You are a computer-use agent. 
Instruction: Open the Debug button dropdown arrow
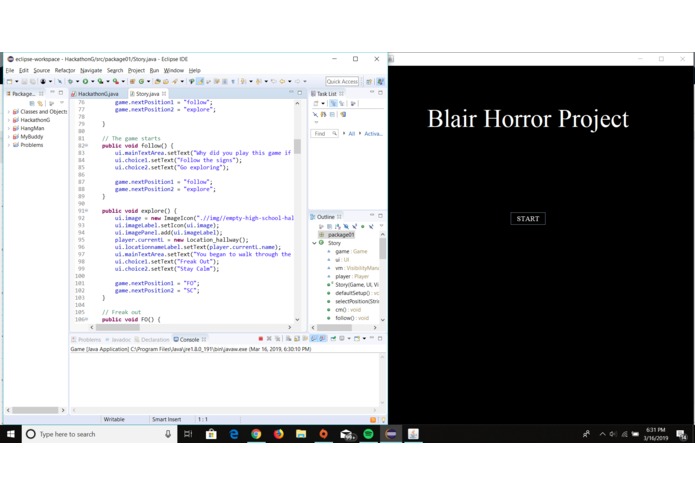point(77,82)
